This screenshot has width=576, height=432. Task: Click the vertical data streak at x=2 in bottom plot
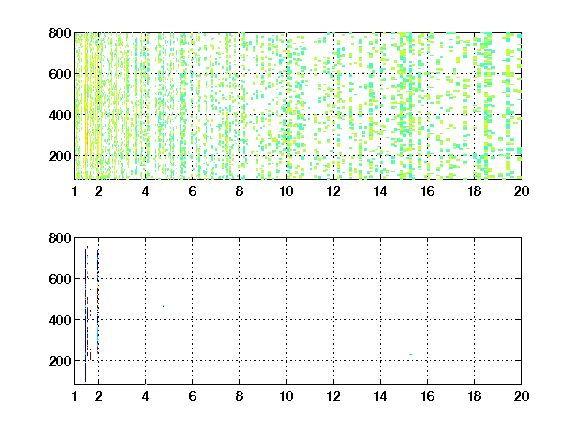pos(98,301)
